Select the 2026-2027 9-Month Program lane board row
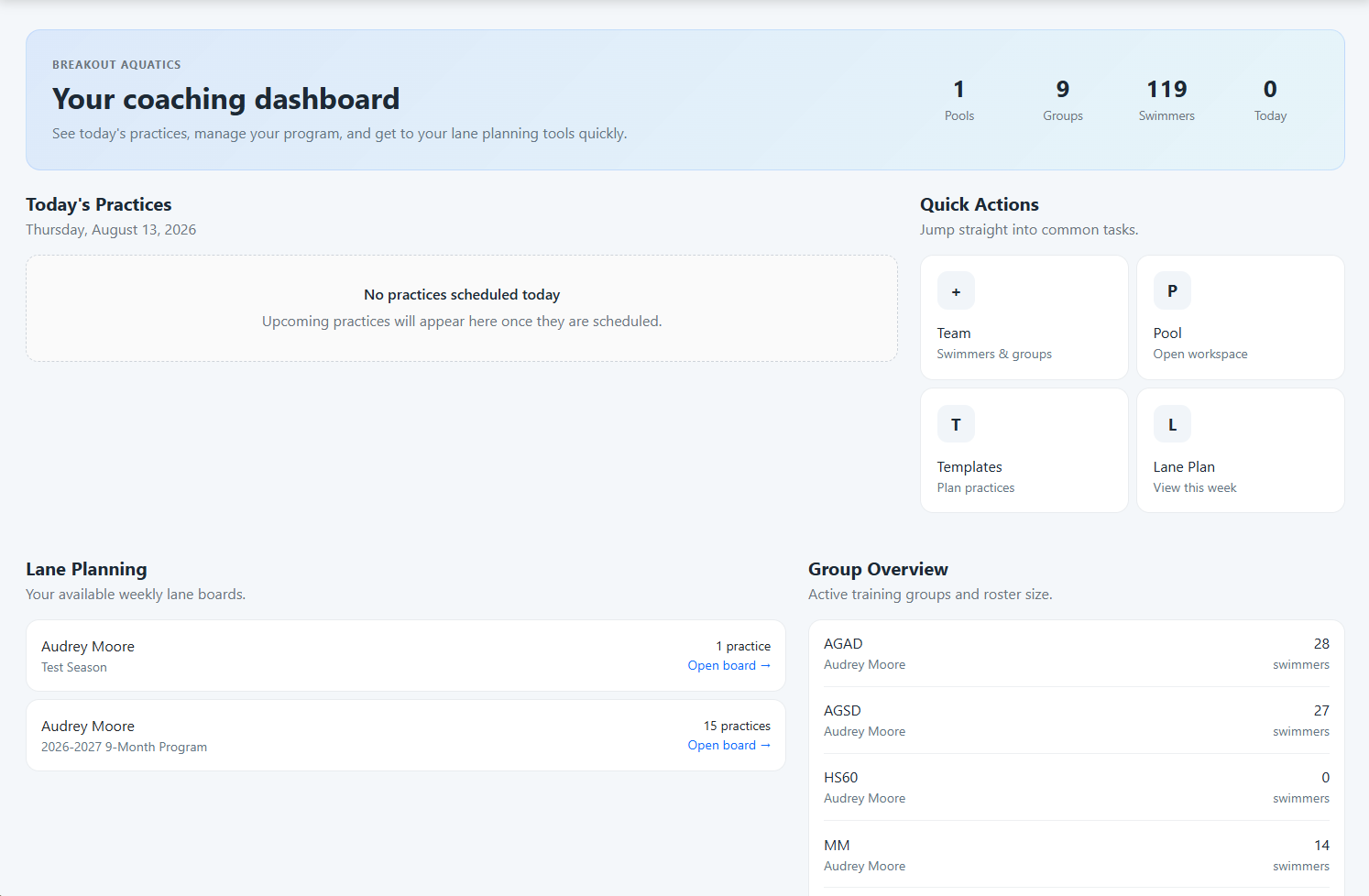The image size is (1369, 896). (x=406, y=736)
